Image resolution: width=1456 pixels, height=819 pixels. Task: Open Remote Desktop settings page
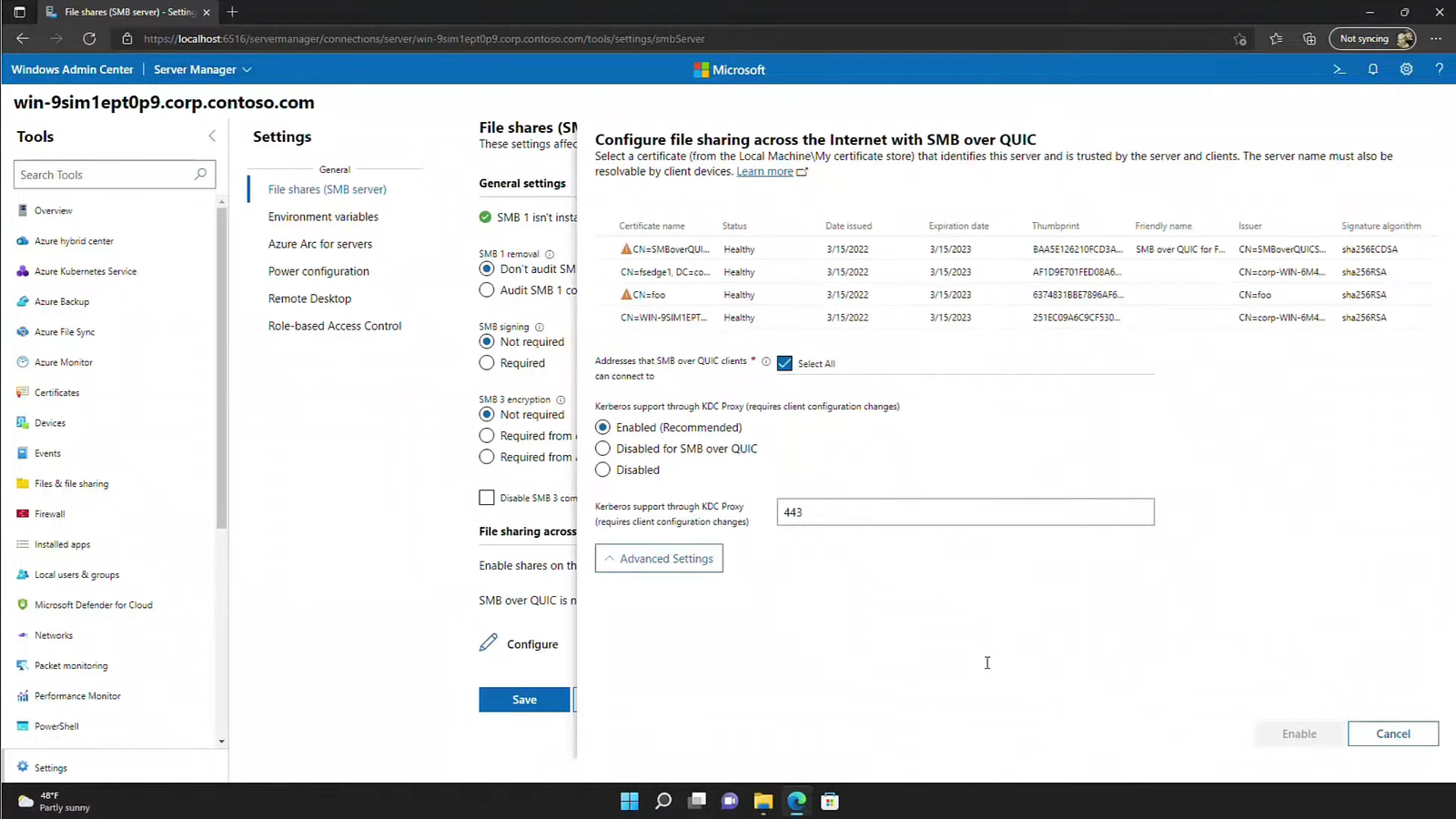309,298
